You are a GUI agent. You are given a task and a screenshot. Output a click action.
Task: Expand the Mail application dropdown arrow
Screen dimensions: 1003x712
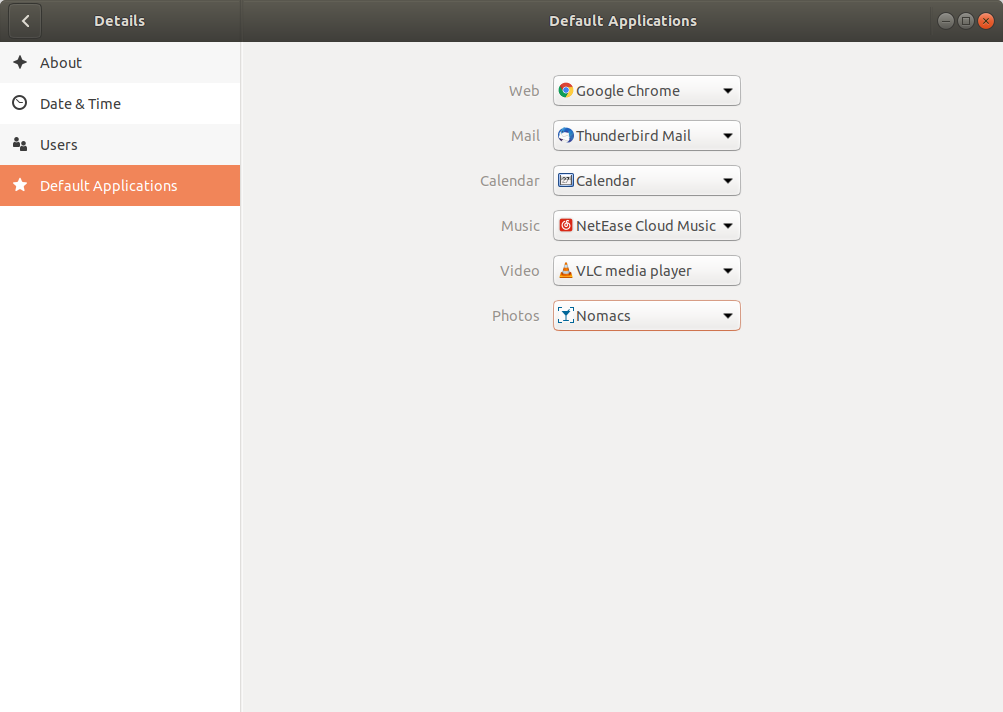click(x=727, y=136)
